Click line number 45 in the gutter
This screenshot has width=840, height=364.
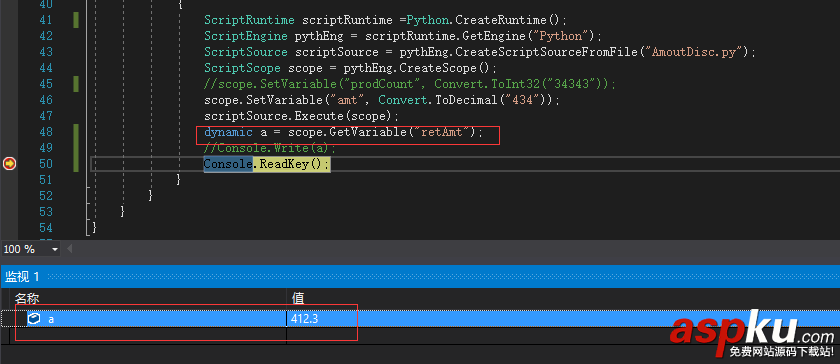(46, 84)
